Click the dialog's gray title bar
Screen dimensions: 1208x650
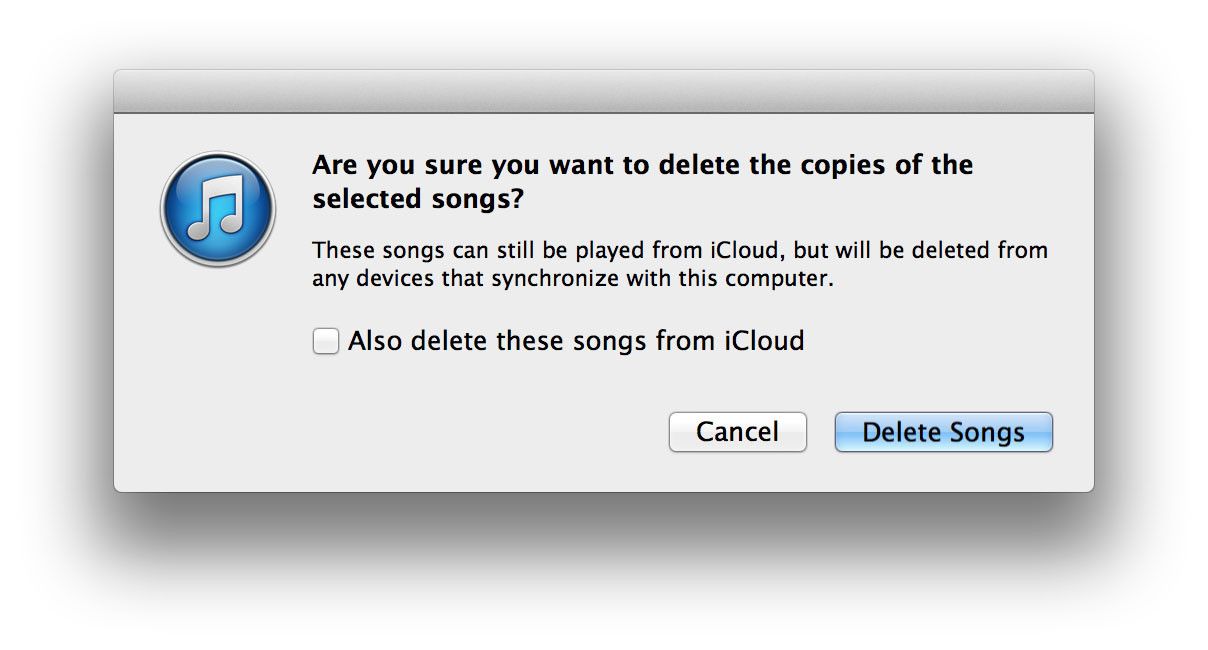(603, 92)
